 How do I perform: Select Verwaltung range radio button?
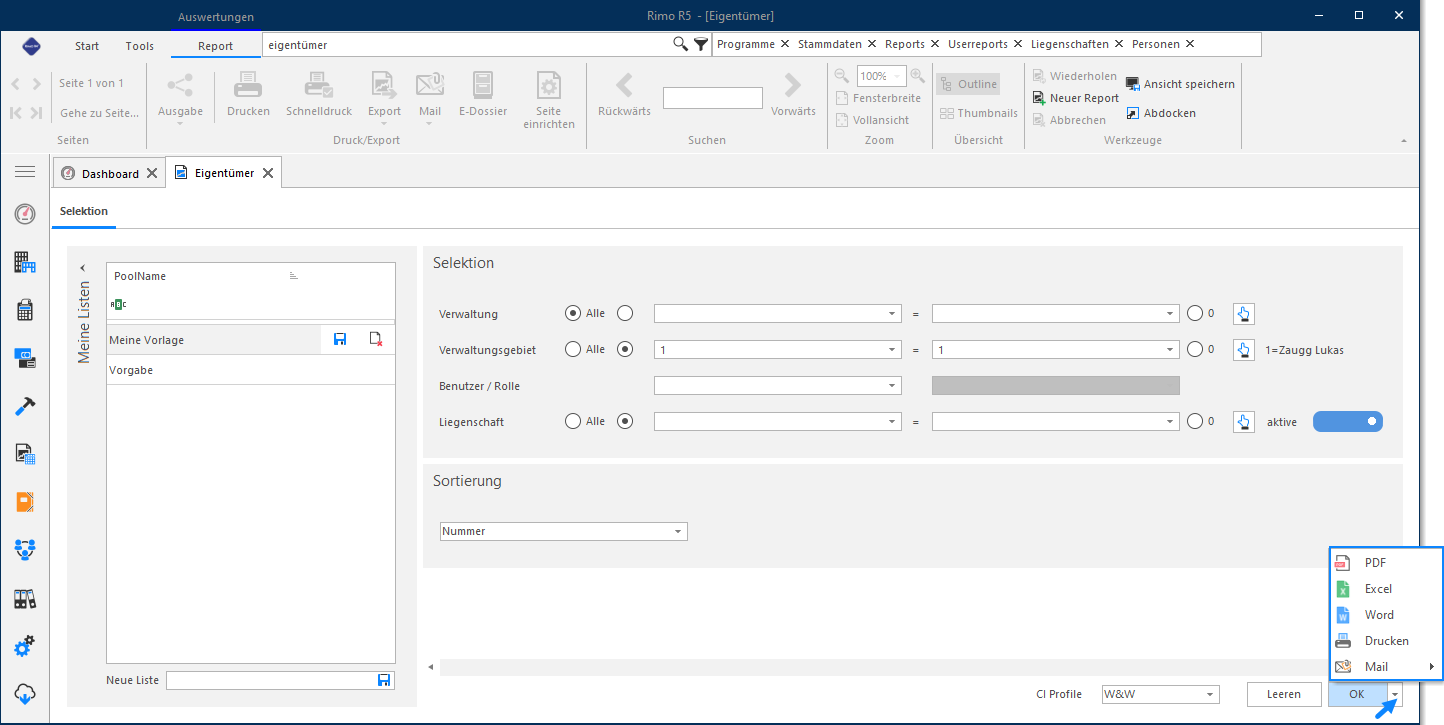tap(625, 313)
